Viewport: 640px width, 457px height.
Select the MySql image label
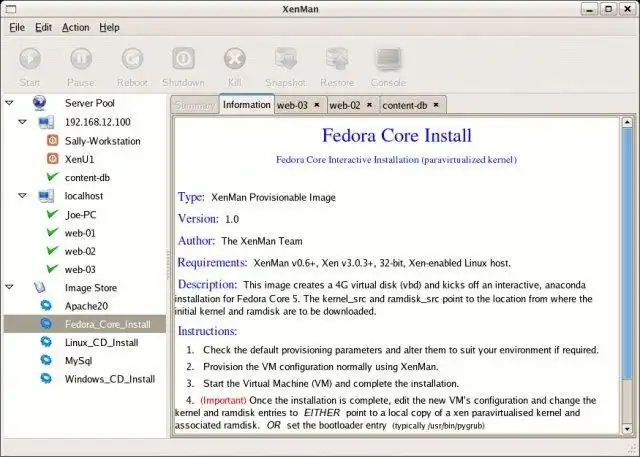point(78,361)
